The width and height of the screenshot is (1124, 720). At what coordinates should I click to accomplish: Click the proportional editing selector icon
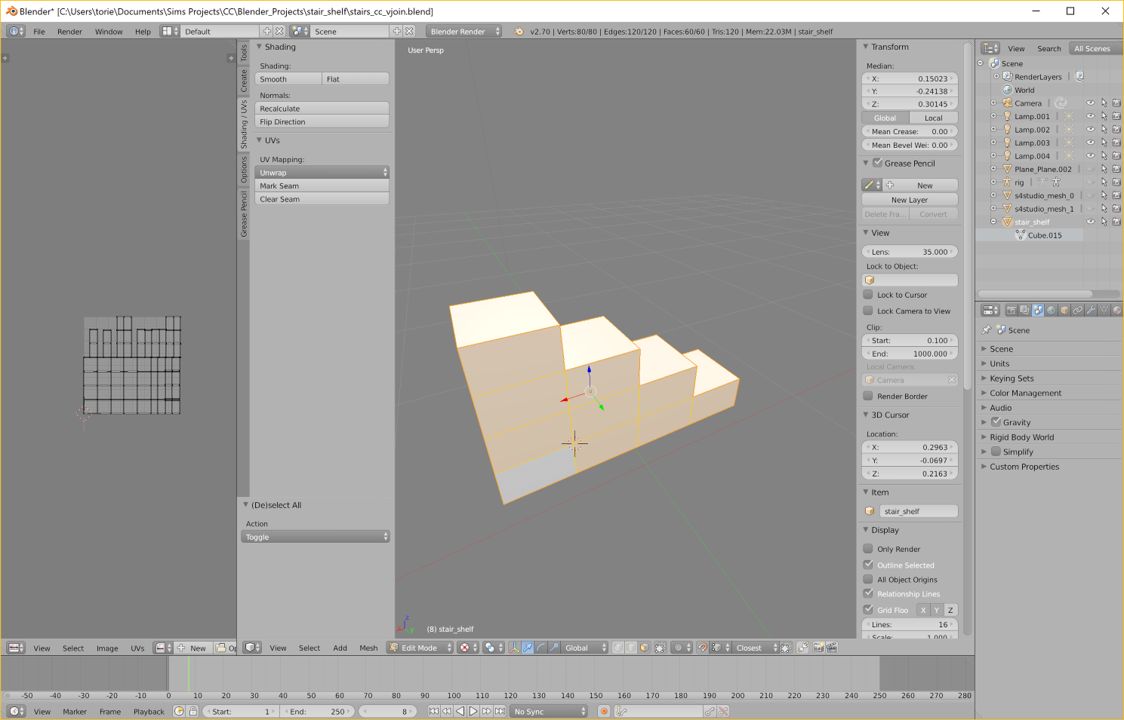(x=681, y=648)
